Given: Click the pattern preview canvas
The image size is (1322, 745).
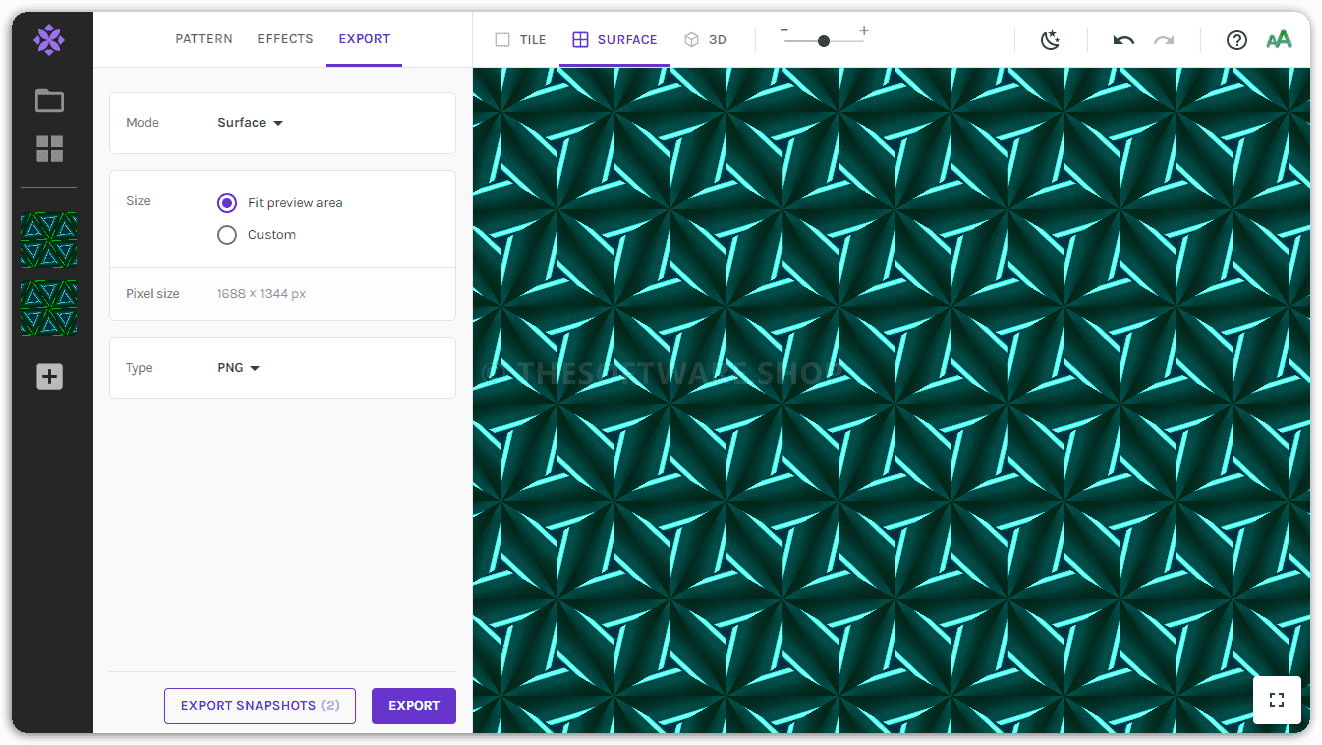Looking at the screenshot, I should [891, 400].
